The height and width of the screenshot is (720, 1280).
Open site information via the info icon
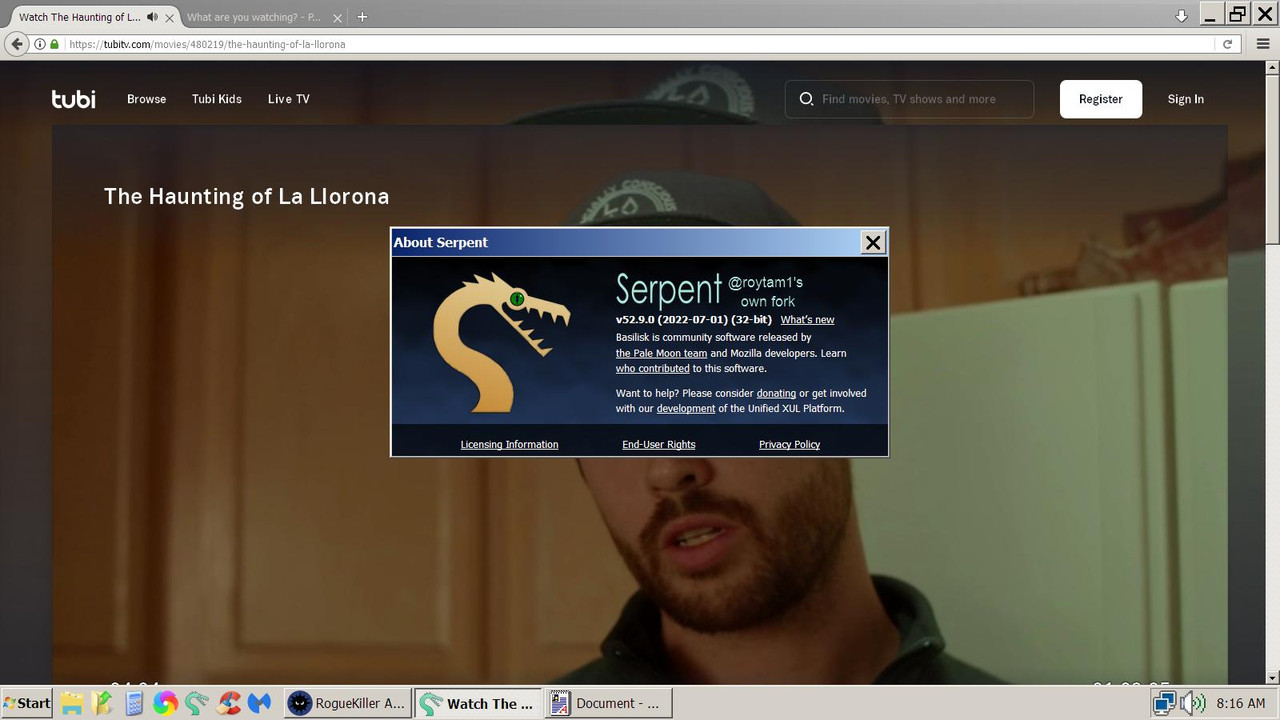40,44
